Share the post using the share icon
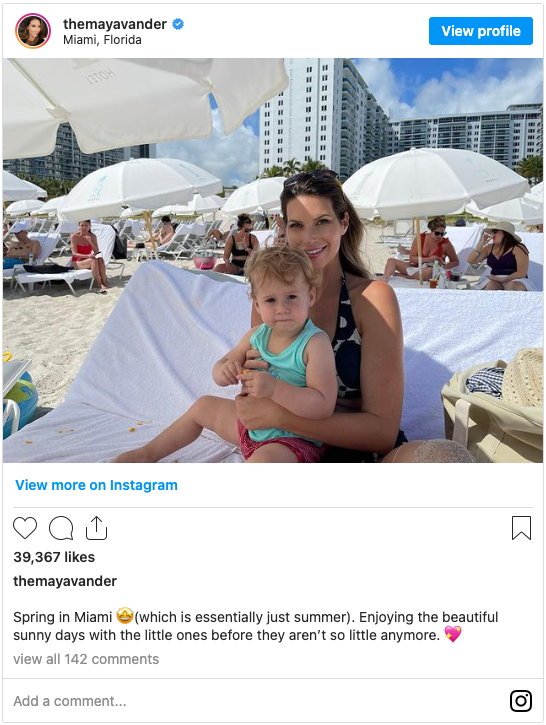 (x=96, y=528)
